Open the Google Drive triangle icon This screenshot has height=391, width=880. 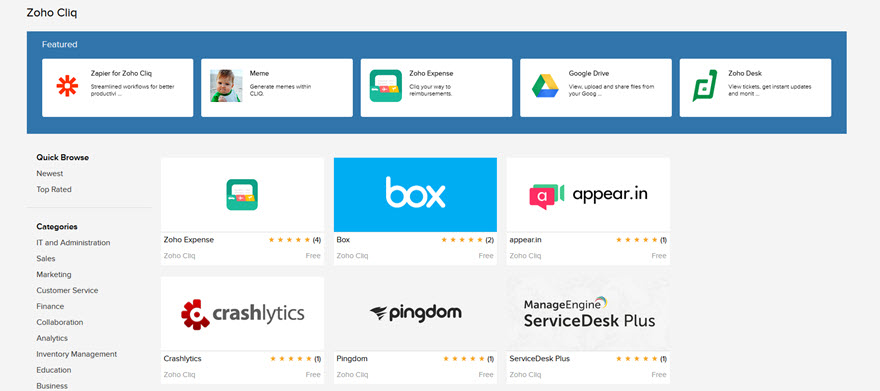pyautogui.click(x=545, y=86)
